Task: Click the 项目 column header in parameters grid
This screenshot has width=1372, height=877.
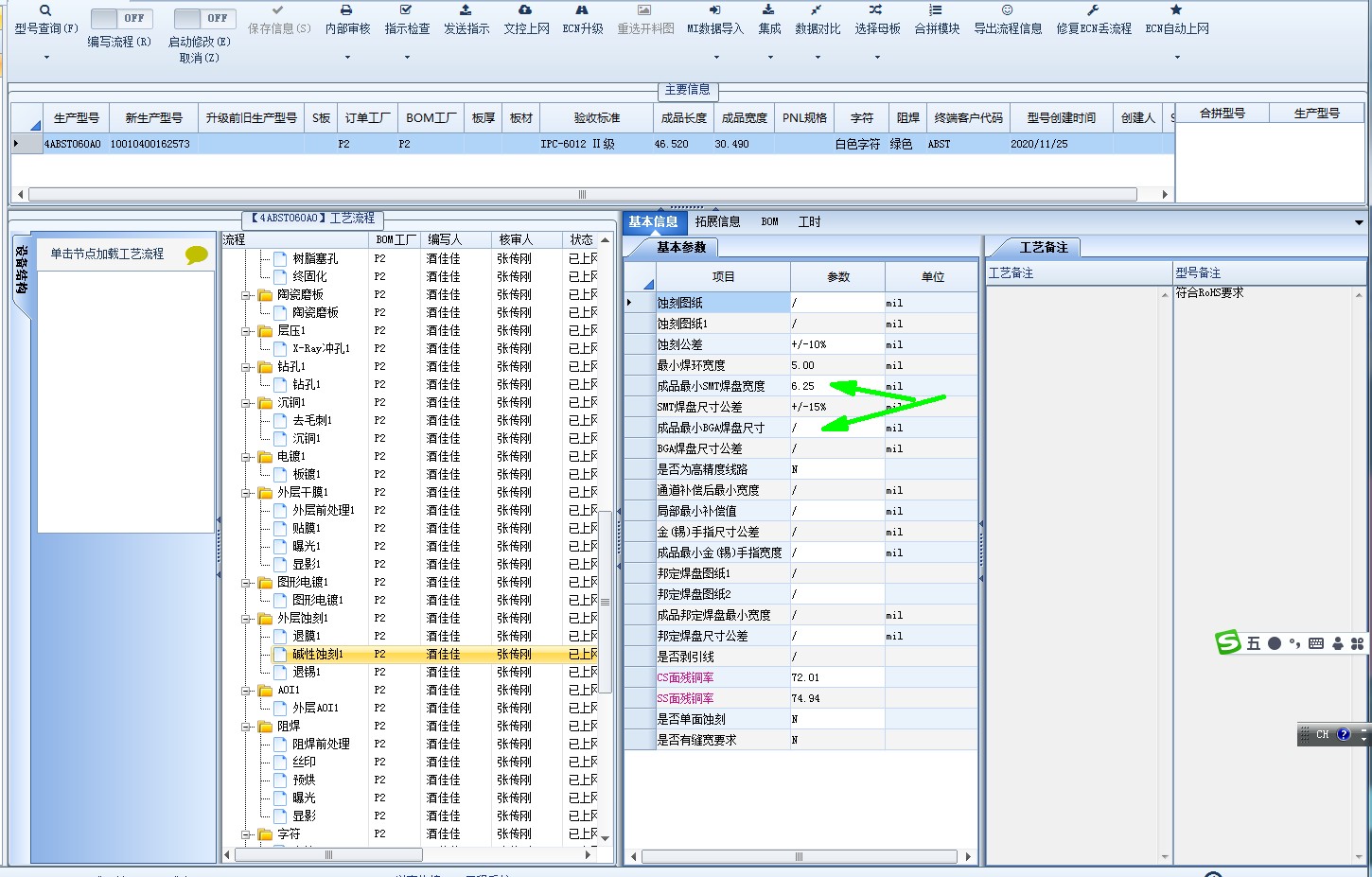Action: pos(723,277)
